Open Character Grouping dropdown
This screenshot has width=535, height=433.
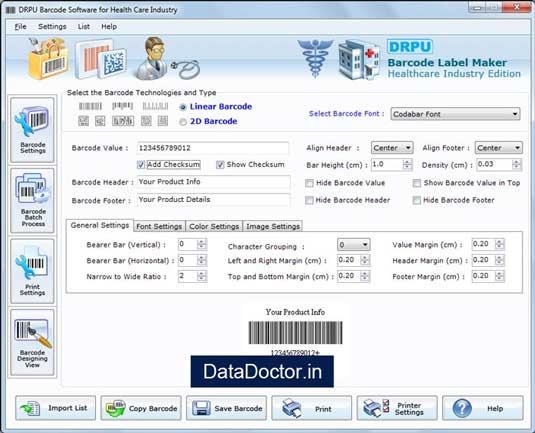353,245
